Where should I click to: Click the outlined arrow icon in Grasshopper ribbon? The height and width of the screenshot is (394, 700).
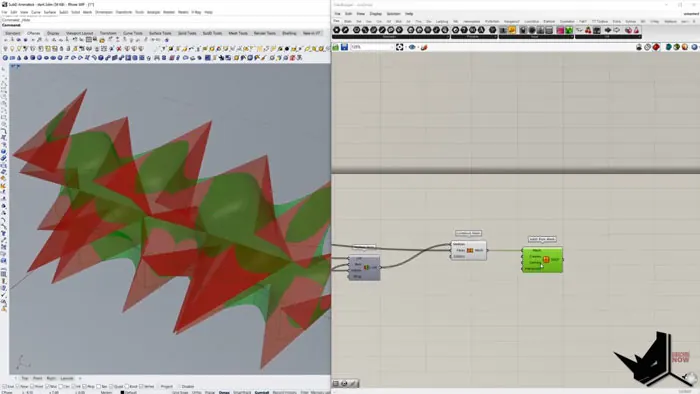click(617, 30)
